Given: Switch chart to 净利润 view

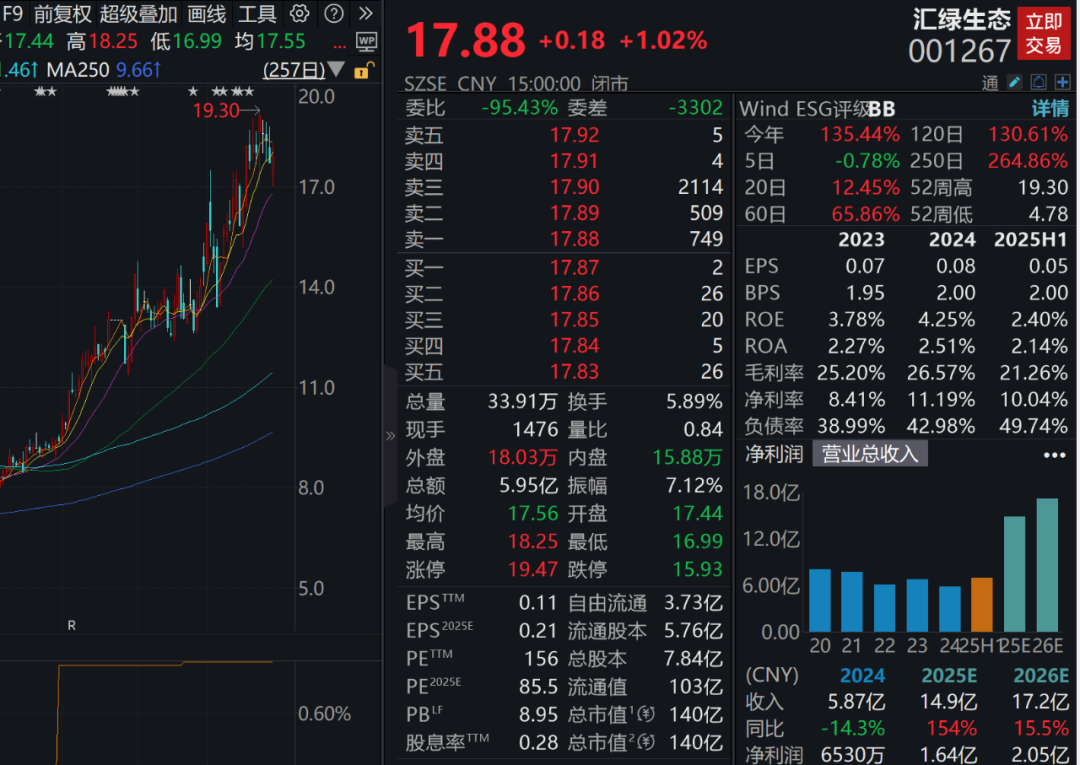Looking at the screenshot, I should (773, 454).
